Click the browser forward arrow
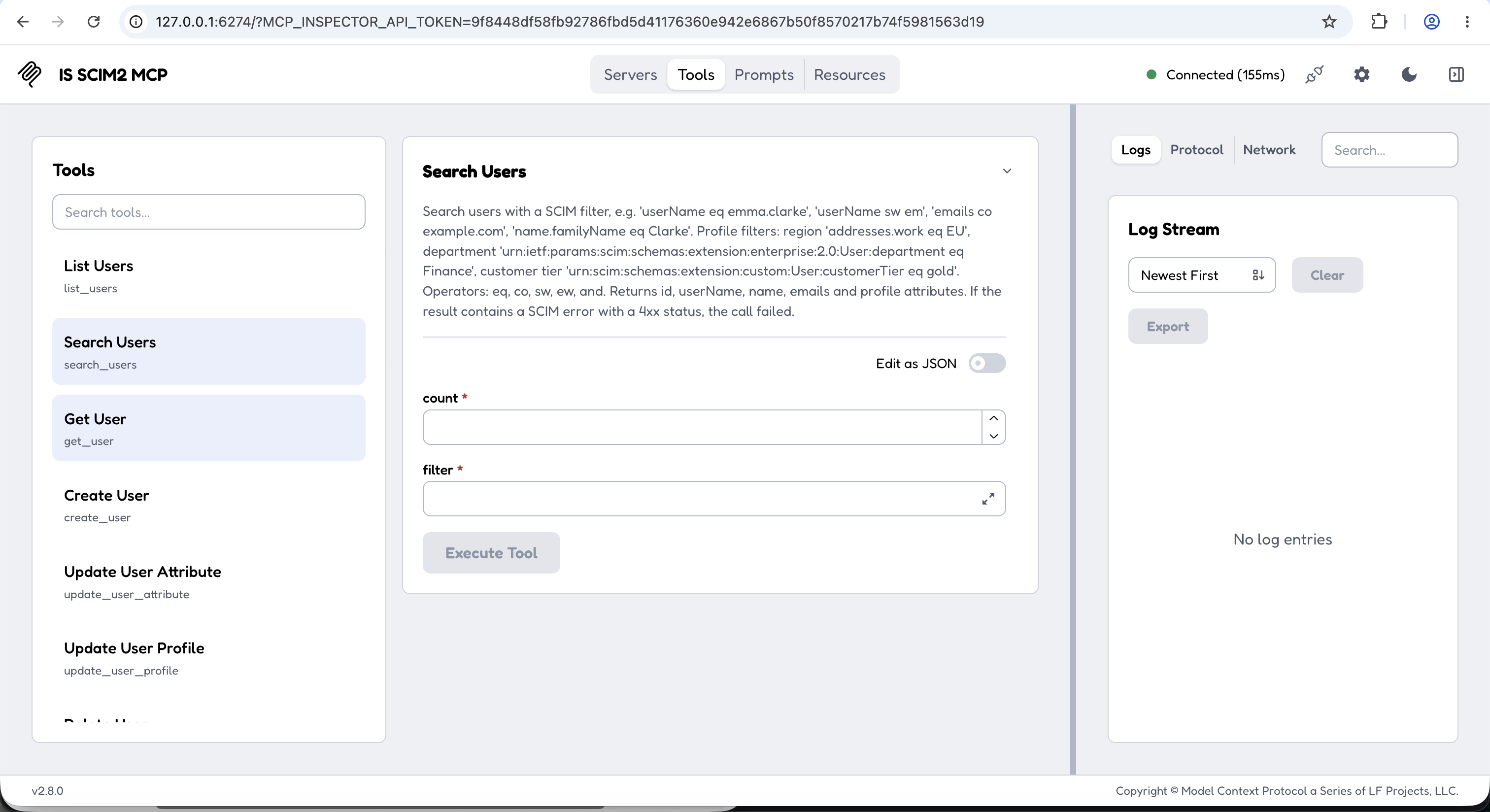1490x812 pixels. pyautogui.click(x=58, y=22)
